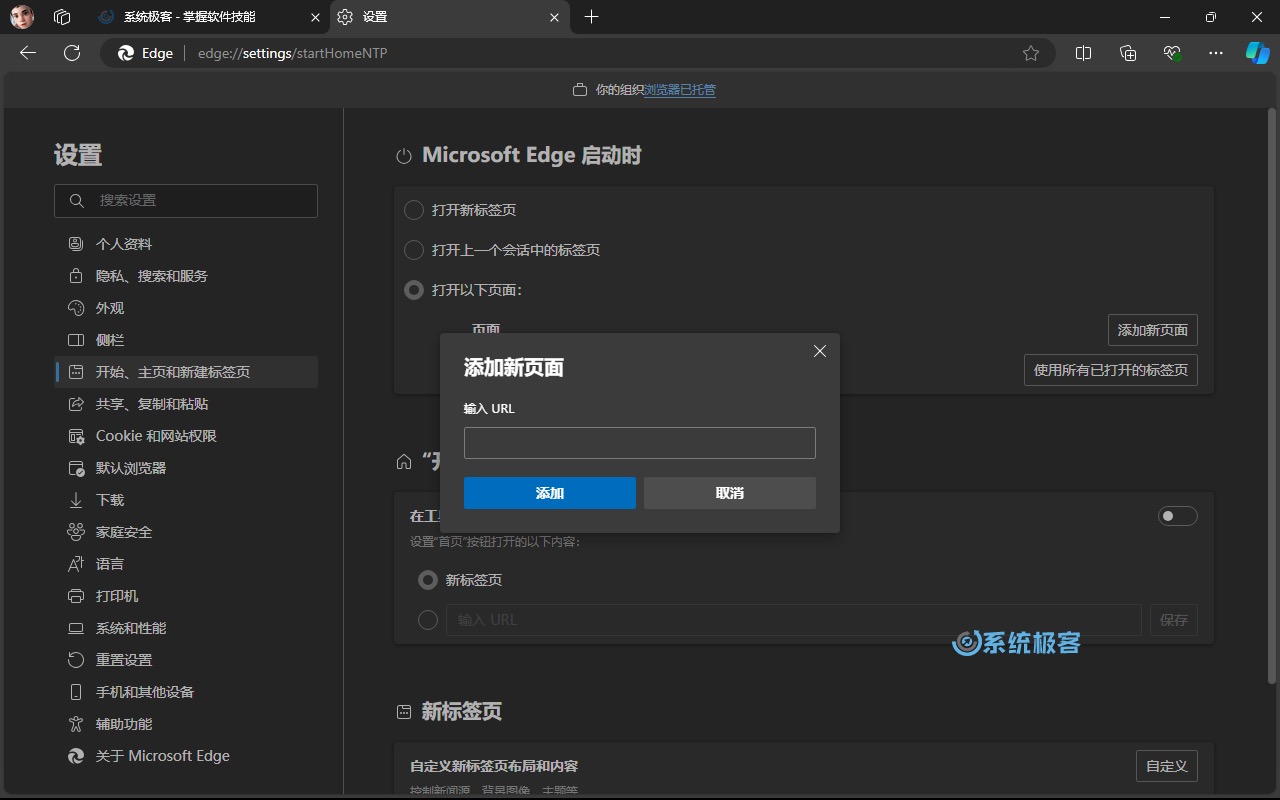Screen dimensions: 1280x800
Task: Open the Collections icon
Action: click(x=1128, y=53)
